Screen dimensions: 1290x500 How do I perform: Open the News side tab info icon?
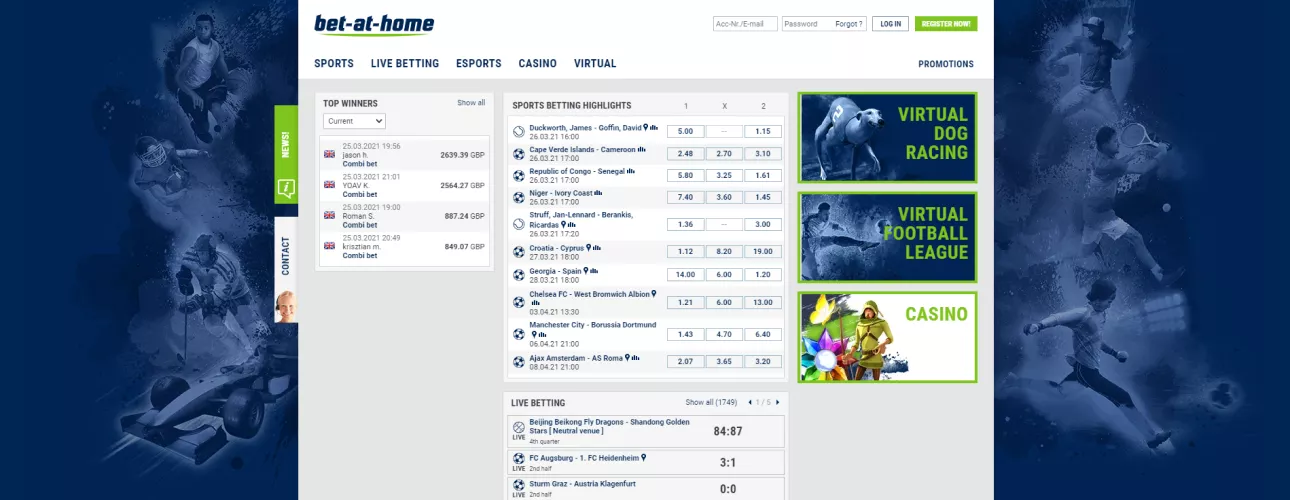[286, 188]
